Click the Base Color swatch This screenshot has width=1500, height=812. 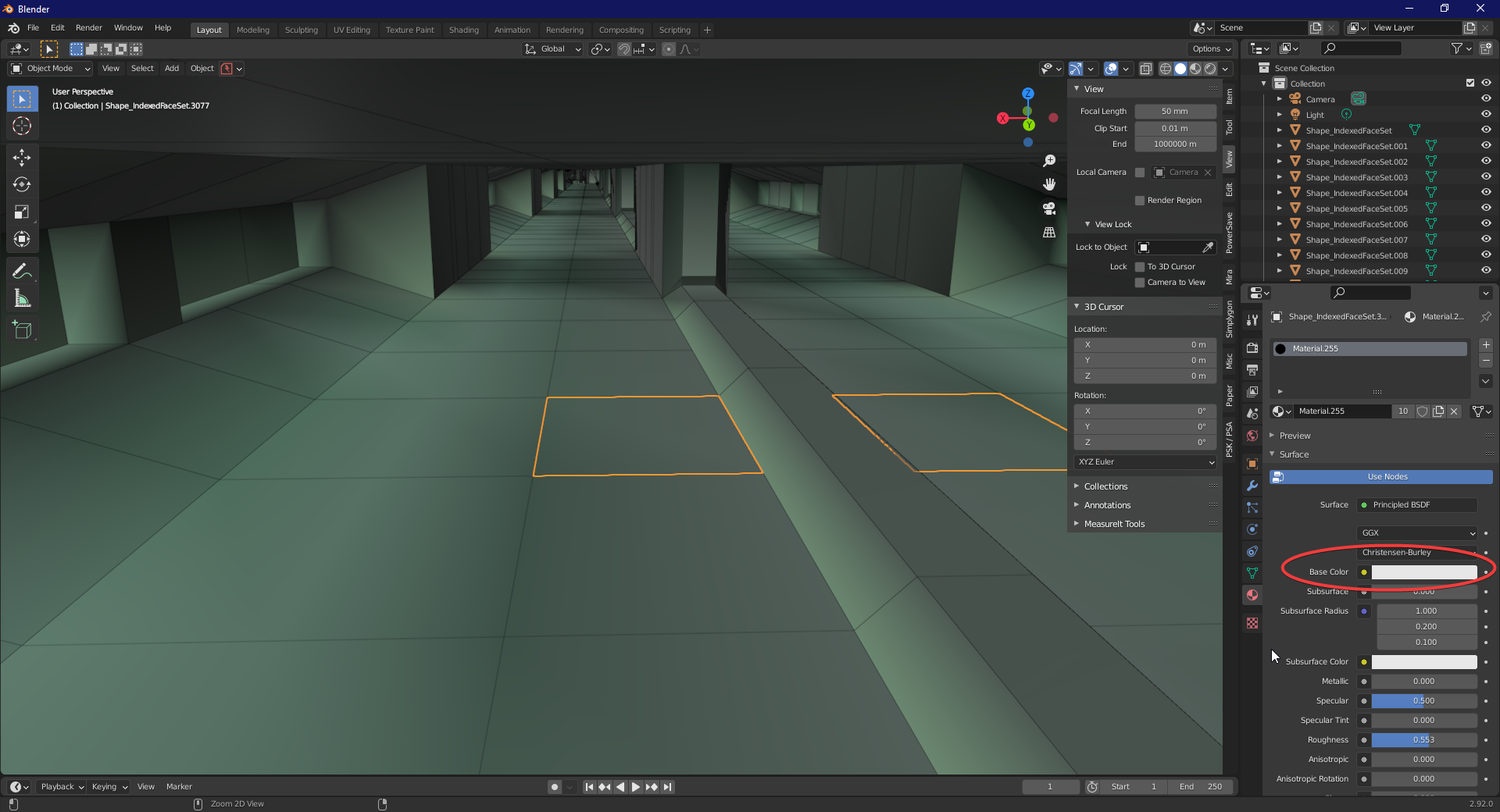1423,572
